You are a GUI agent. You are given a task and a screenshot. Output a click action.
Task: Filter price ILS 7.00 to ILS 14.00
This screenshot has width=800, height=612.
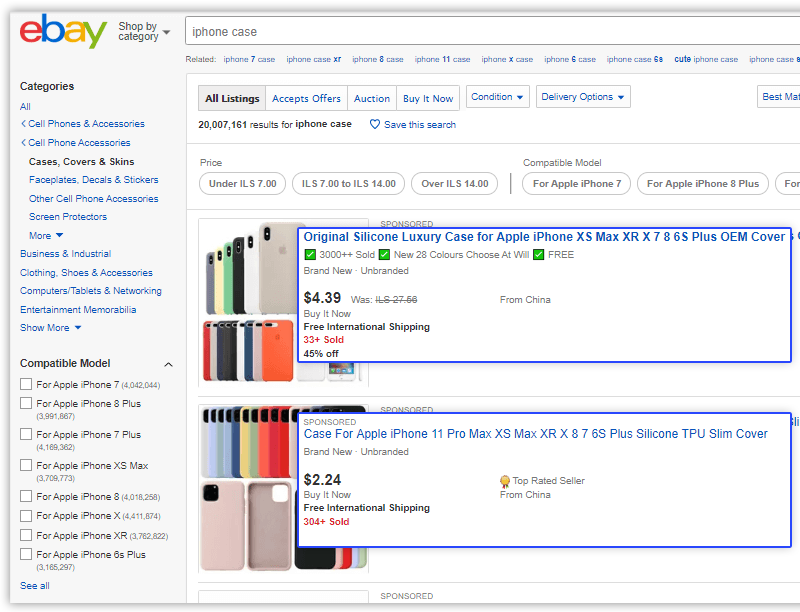(348, 184)
